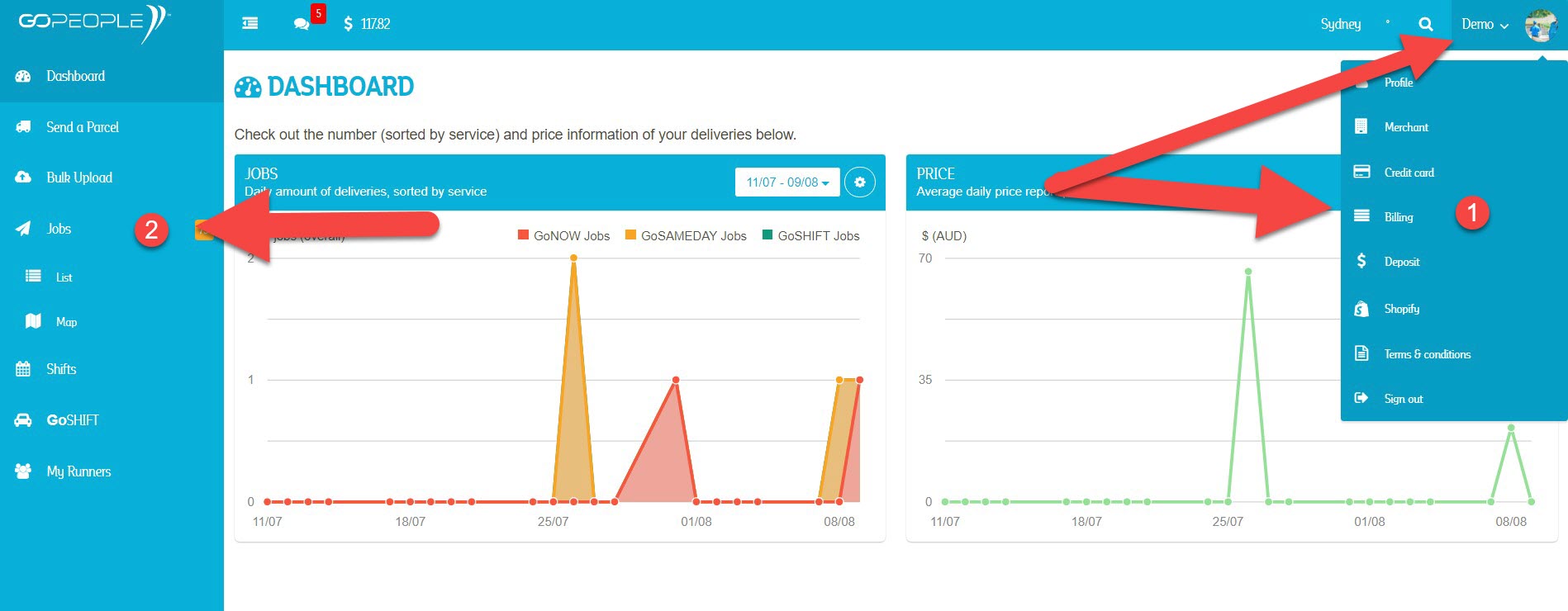Toggle GoSAMEDAY Jobs legend series
This screenshot has height=611, width=1568.
coord(686,235)
